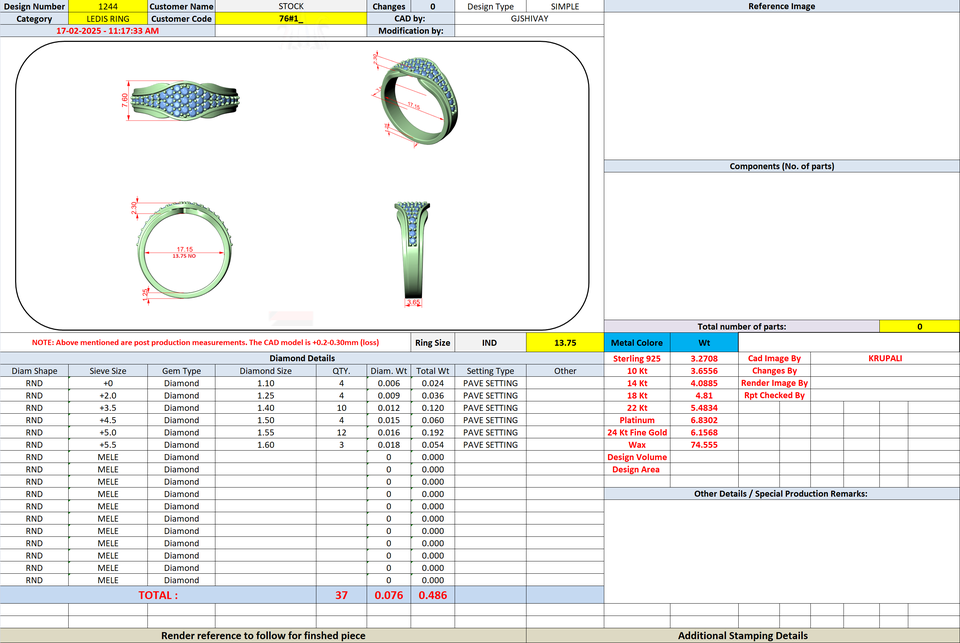Select the Reference Image header
The width and height of the screenshot is (960, 643).
782,6
